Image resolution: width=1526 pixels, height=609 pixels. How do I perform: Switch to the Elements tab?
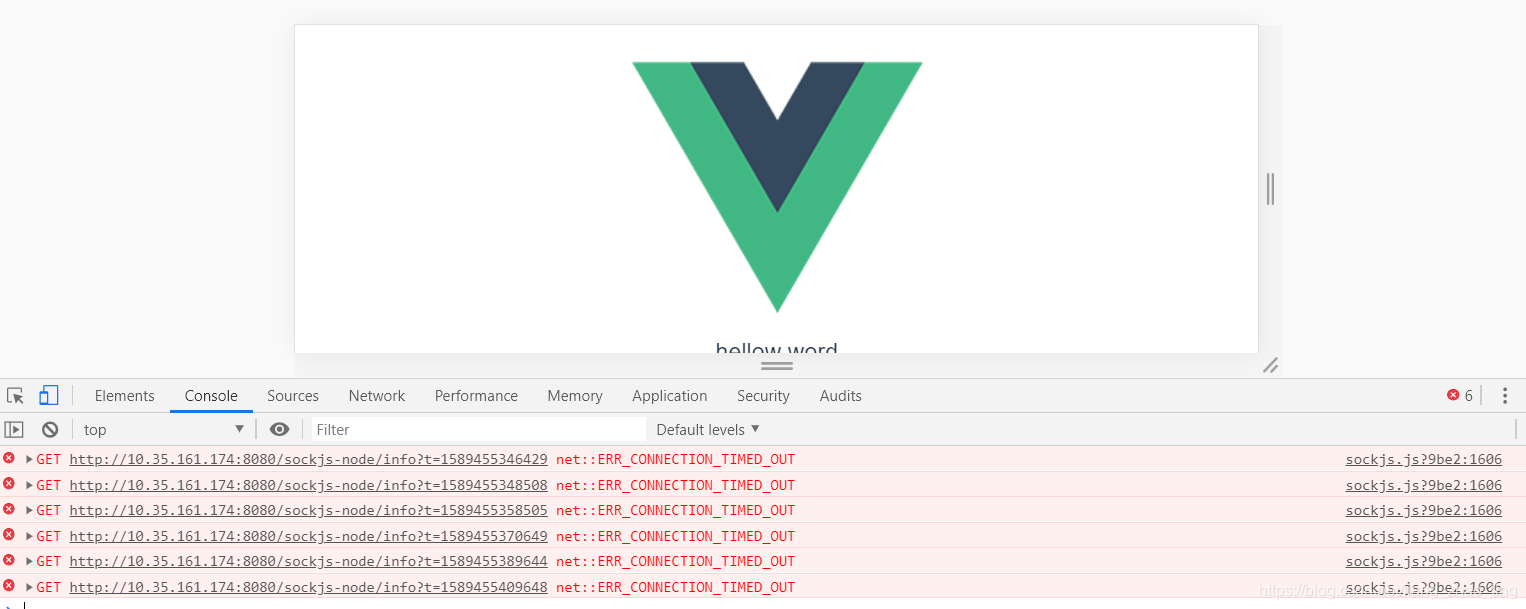click(125, 396)
